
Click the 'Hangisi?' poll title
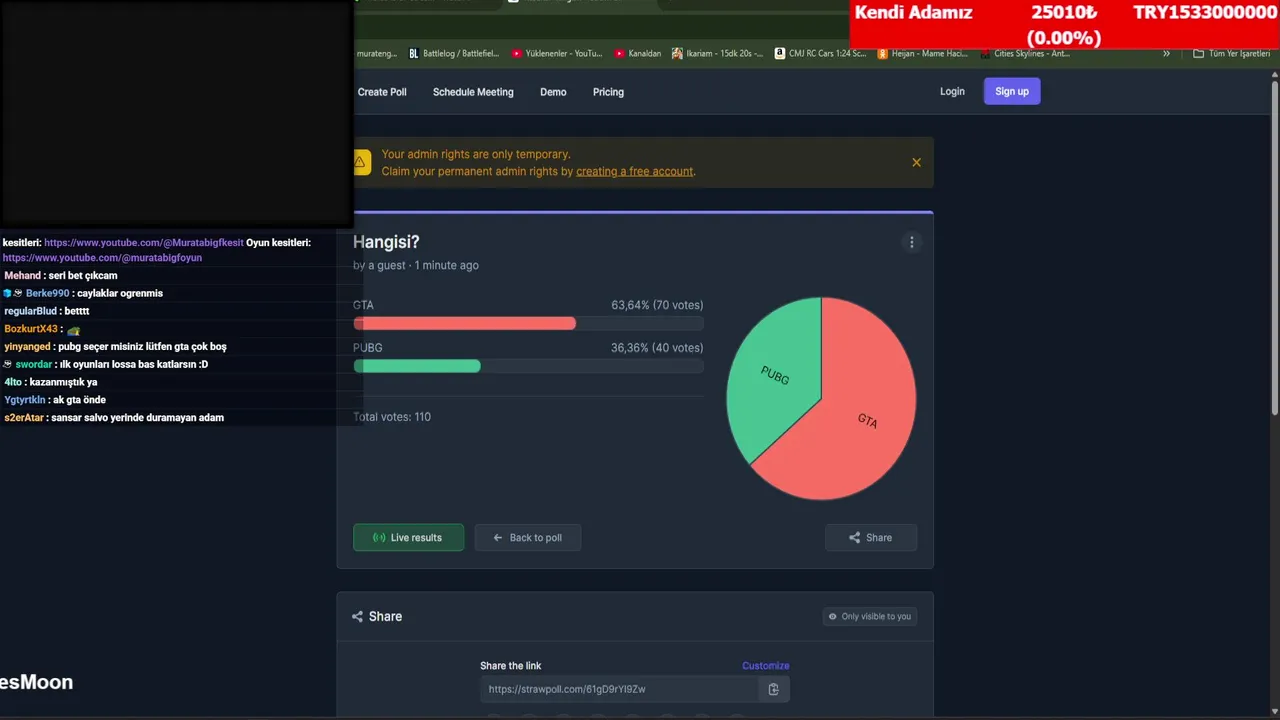pos(386,242)
